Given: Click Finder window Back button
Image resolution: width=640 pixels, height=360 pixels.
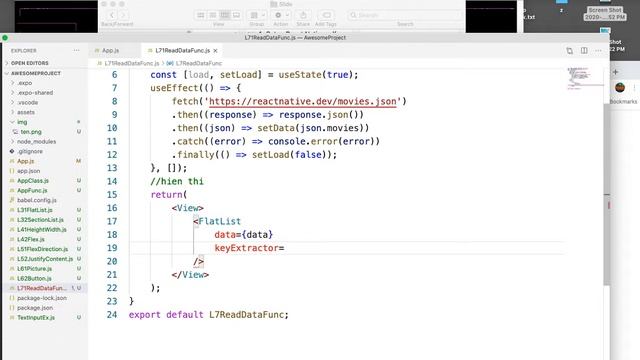Looking at the screenshot, I should (x=111, y=15).
